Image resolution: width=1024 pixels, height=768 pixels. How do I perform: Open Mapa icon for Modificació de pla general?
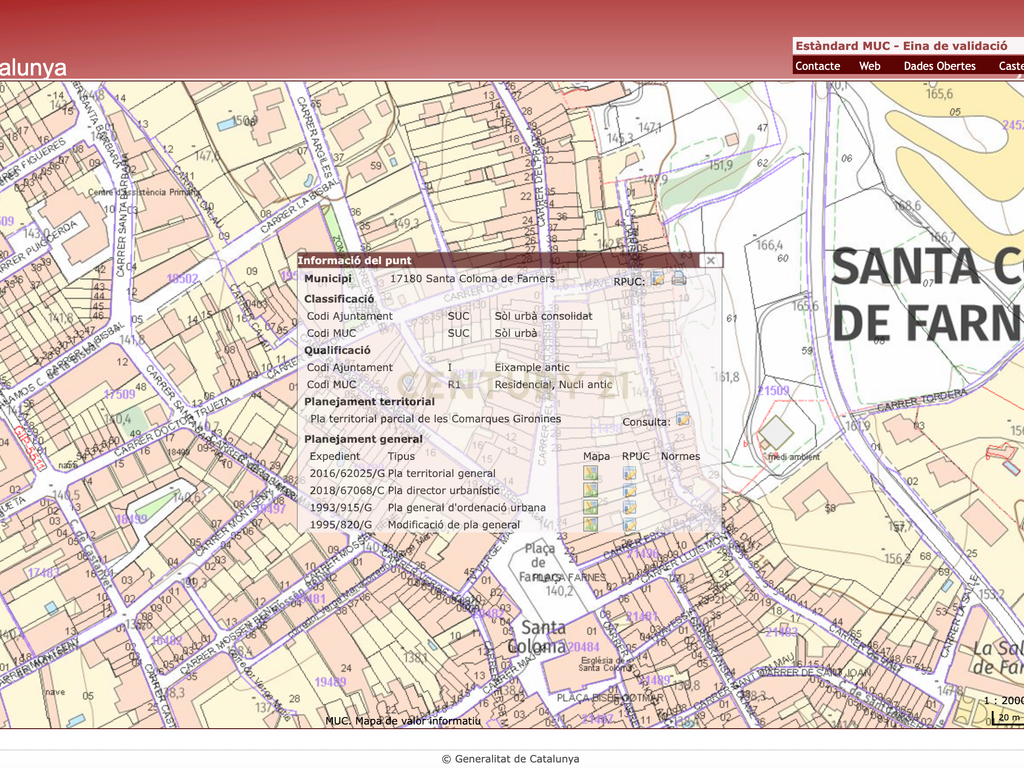pos(590,524)
